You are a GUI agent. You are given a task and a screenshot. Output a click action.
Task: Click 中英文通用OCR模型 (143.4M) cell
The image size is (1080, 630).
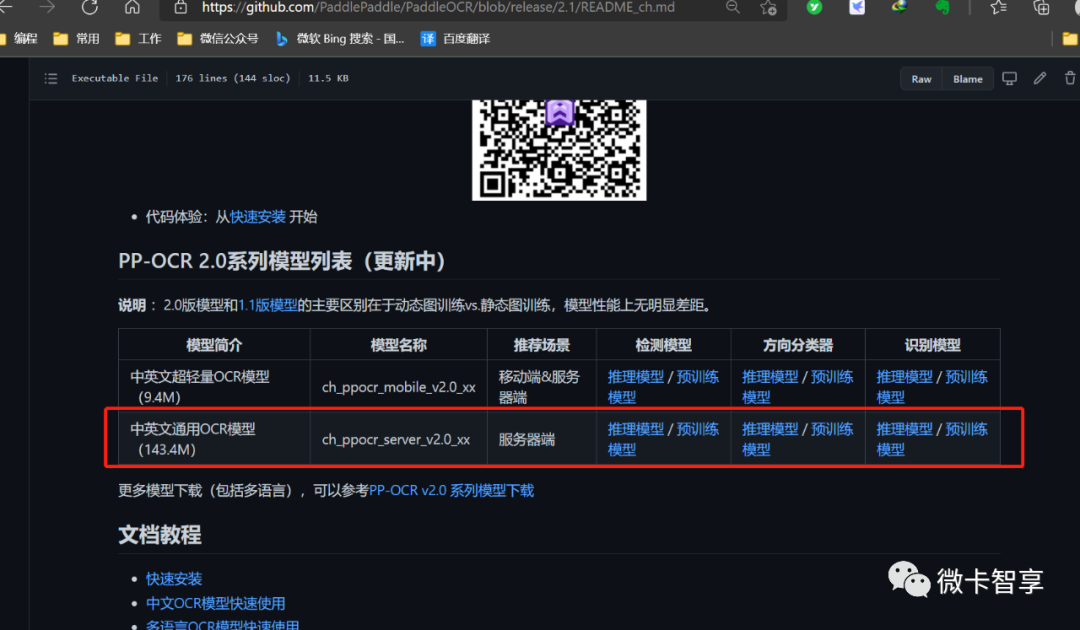click(214, 439)
